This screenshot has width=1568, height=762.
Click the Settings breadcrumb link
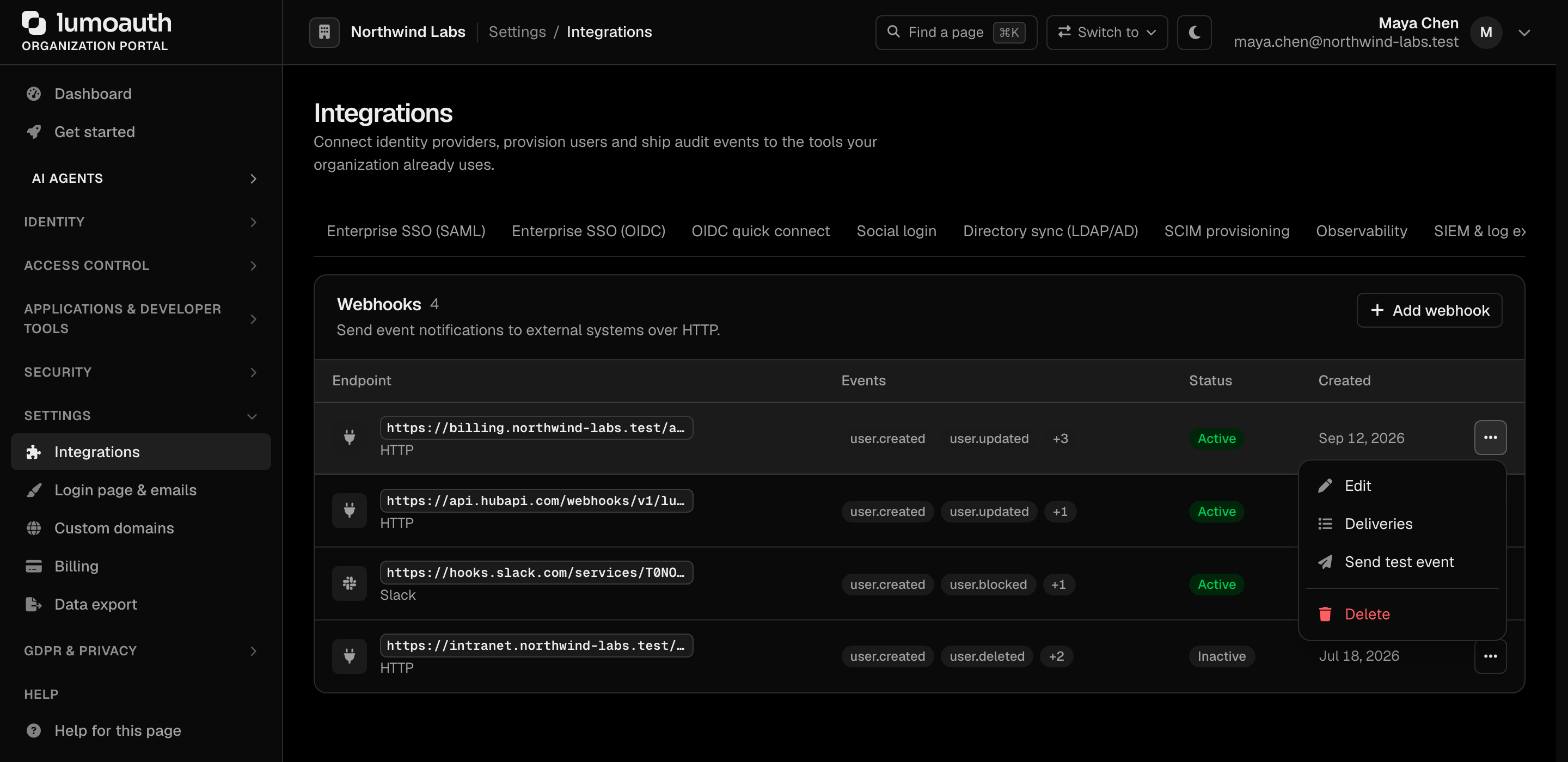coord(517,32)
